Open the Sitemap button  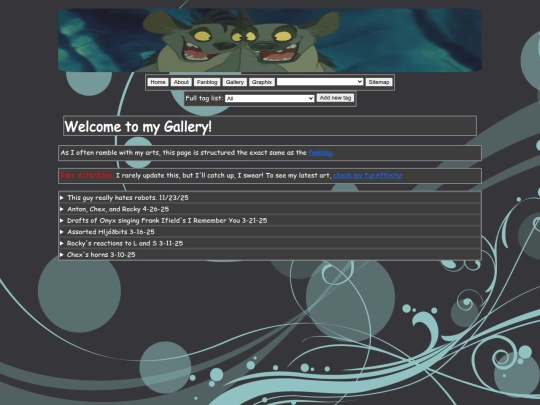tap(379, 82)
